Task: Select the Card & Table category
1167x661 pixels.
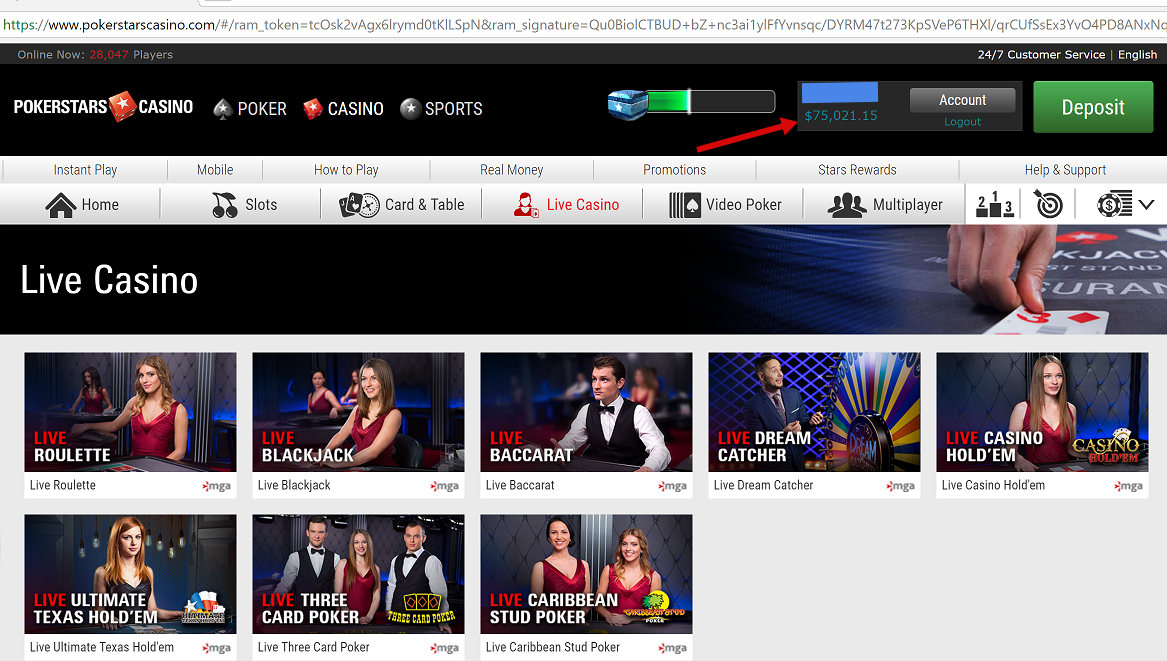Action: 424,205
